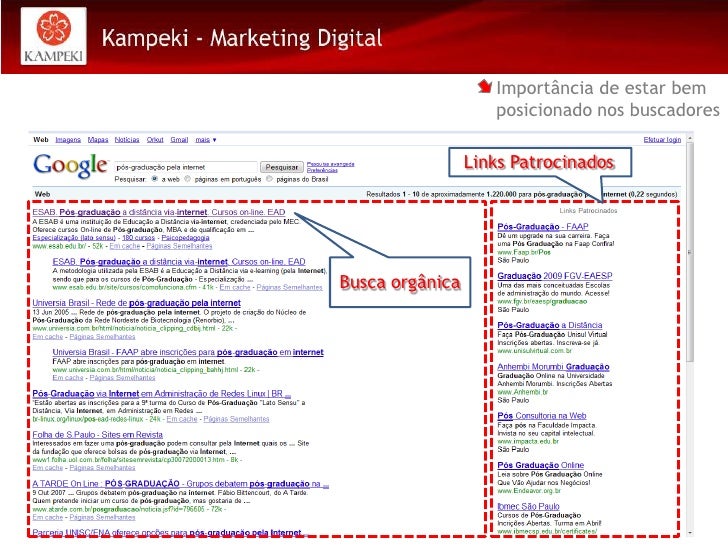728x546 pixels.
Task: Open Psicopedagogia sitelink
Action: [185, 238]
